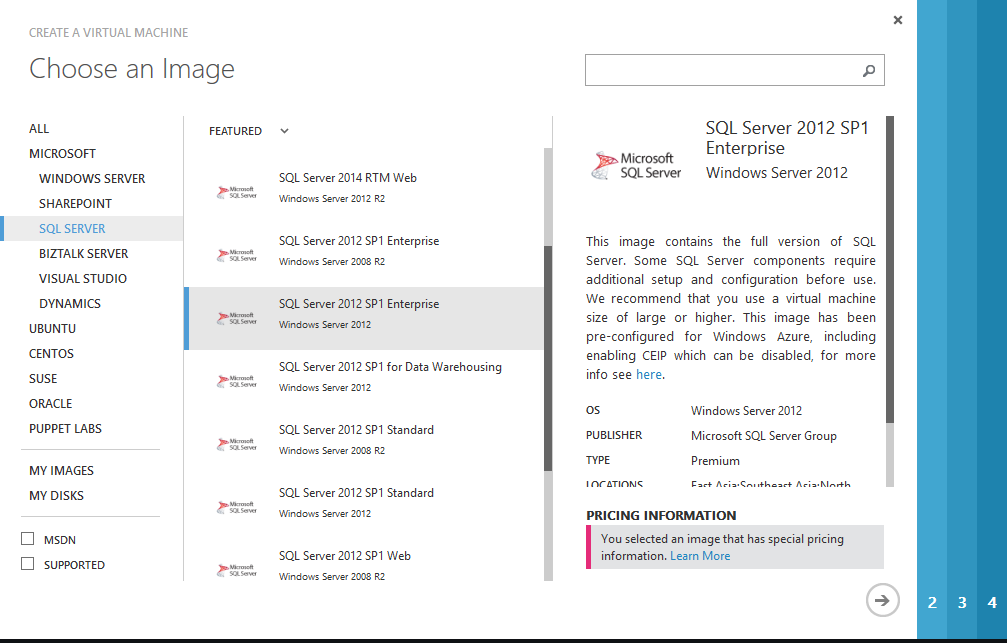Click the PRICING INFORMATION heading
The height and width of the screenshot is (643, 1007).
(x=661, y=515)
